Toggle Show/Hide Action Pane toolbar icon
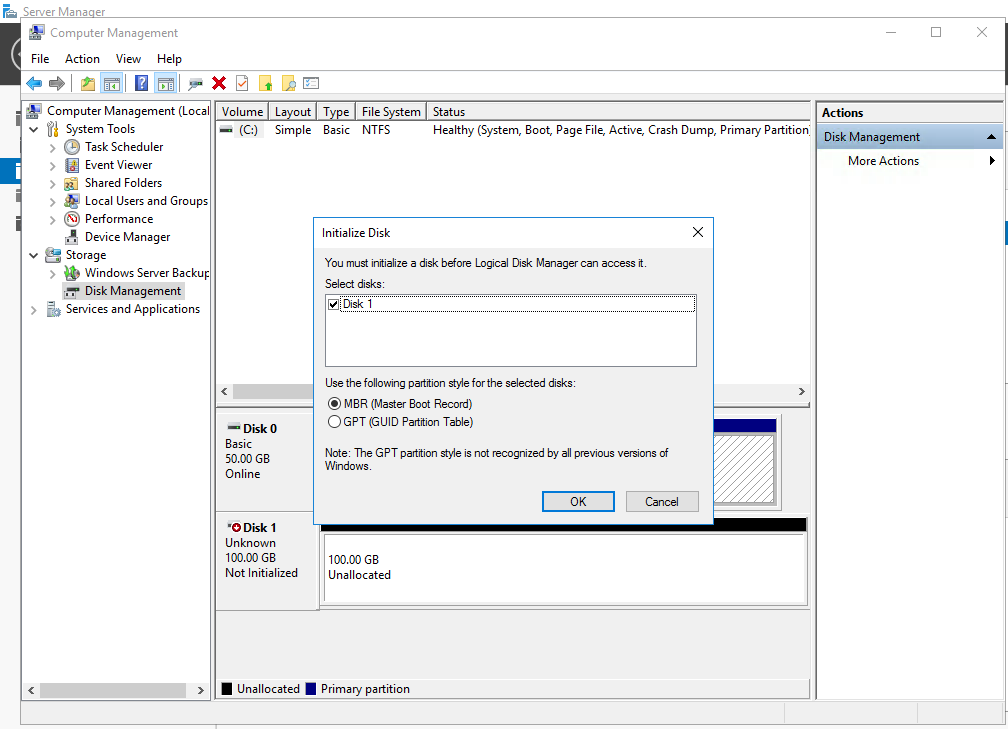Screen dimensions: 1008x729 pos(165,83)
